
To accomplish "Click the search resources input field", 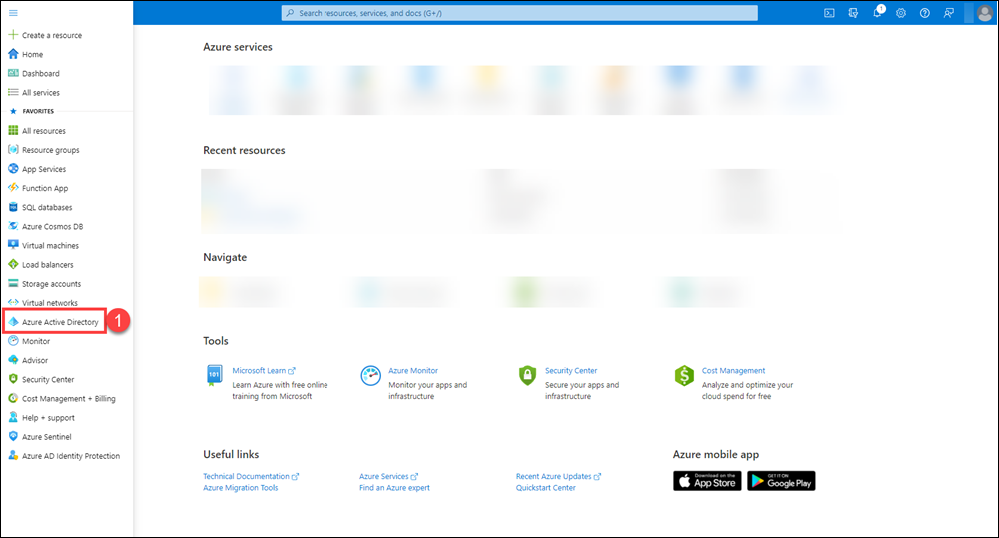I will (x=520, y=13).
